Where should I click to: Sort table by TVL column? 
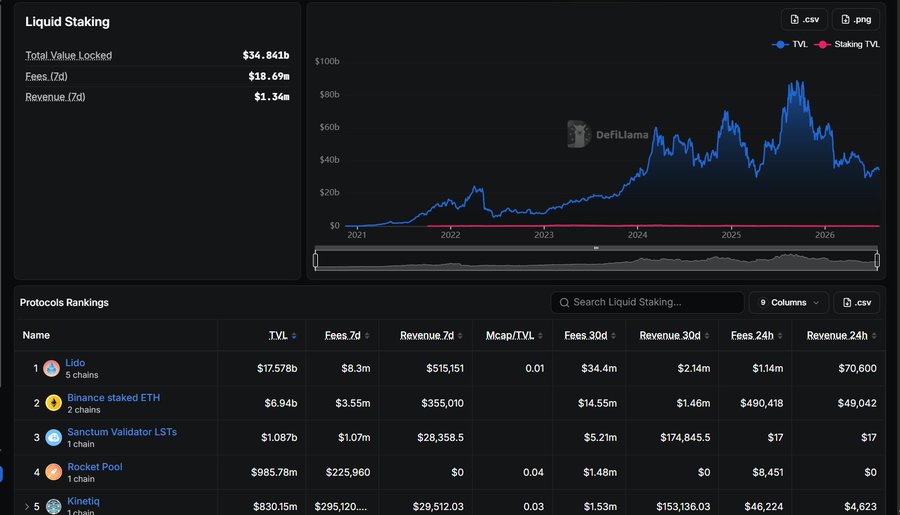[x=282, y=335]
